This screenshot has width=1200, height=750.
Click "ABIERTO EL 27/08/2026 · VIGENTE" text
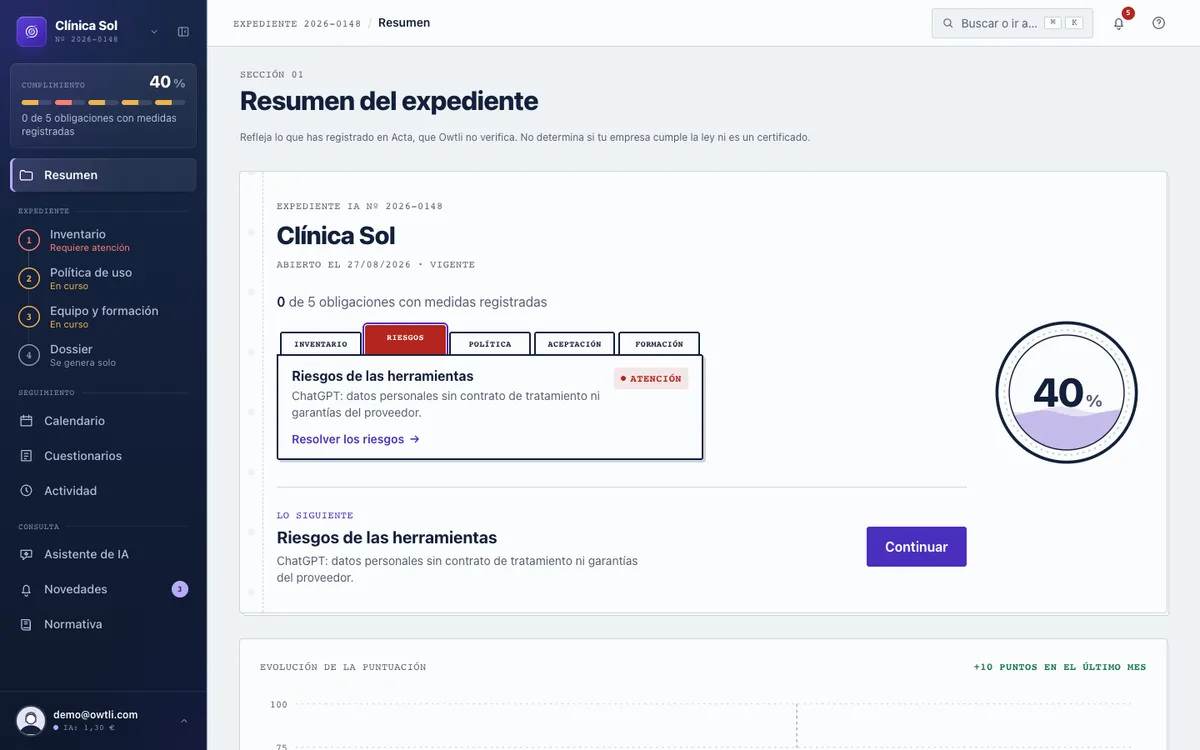pyautogui.click(x=376, y=265)
